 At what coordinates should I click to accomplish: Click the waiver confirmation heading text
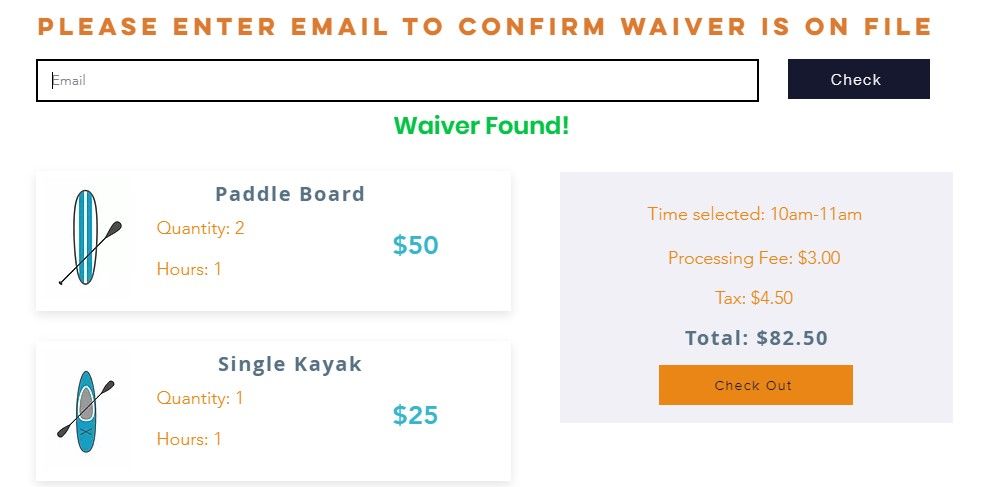485,27
